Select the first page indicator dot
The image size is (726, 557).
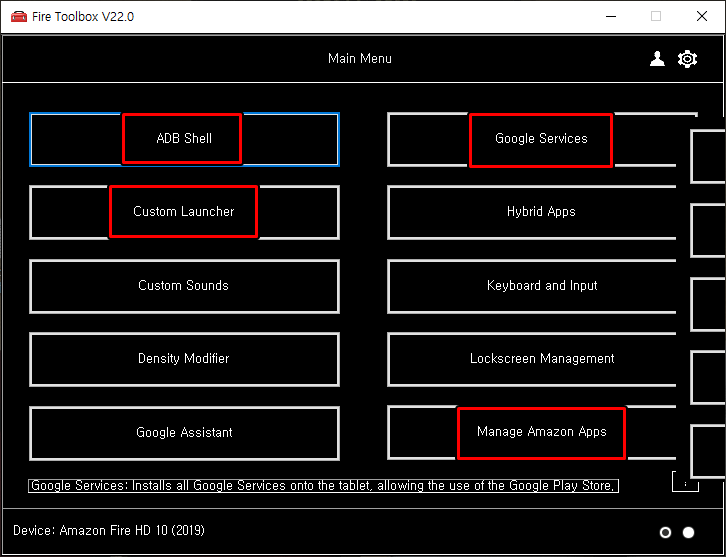(x=665, y=532)
